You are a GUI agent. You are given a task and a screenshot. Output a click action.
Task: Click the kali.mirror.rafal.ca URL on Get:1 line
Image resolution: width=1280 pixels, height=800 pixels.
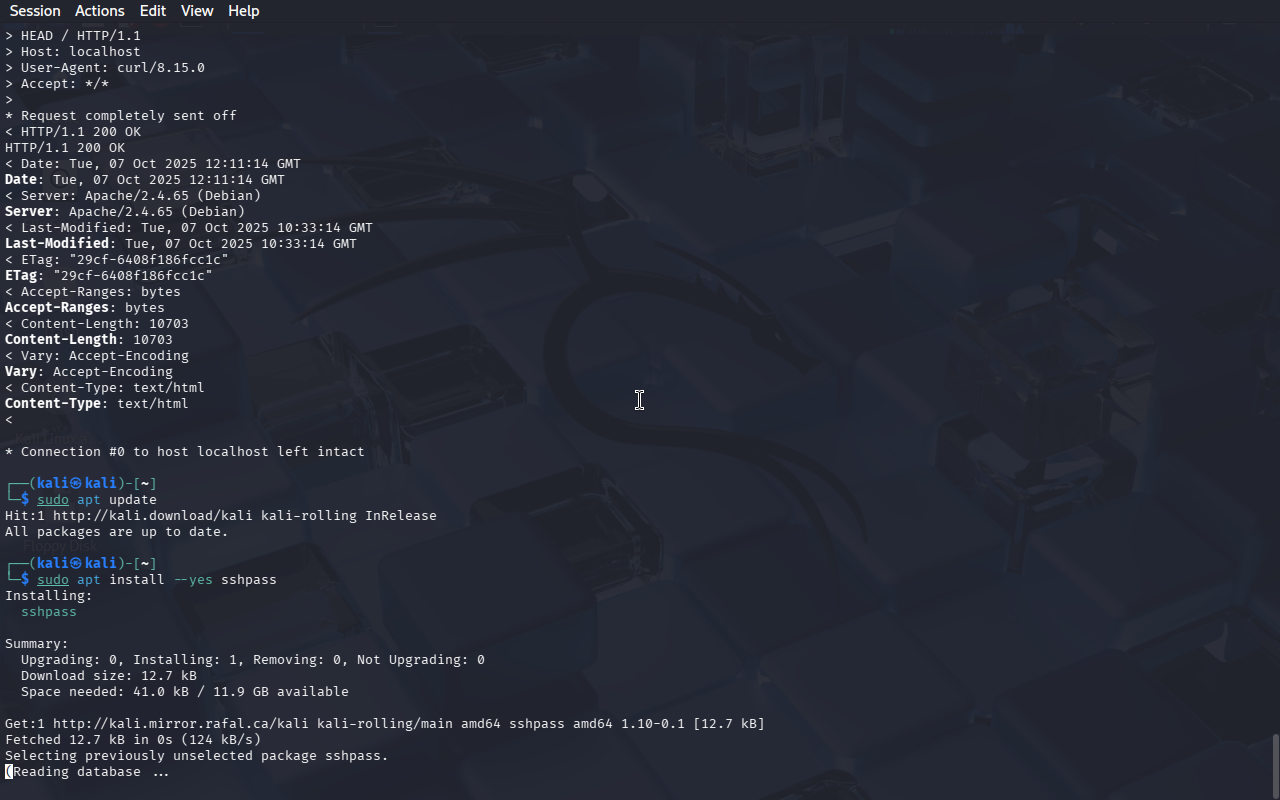click(181, 724)
